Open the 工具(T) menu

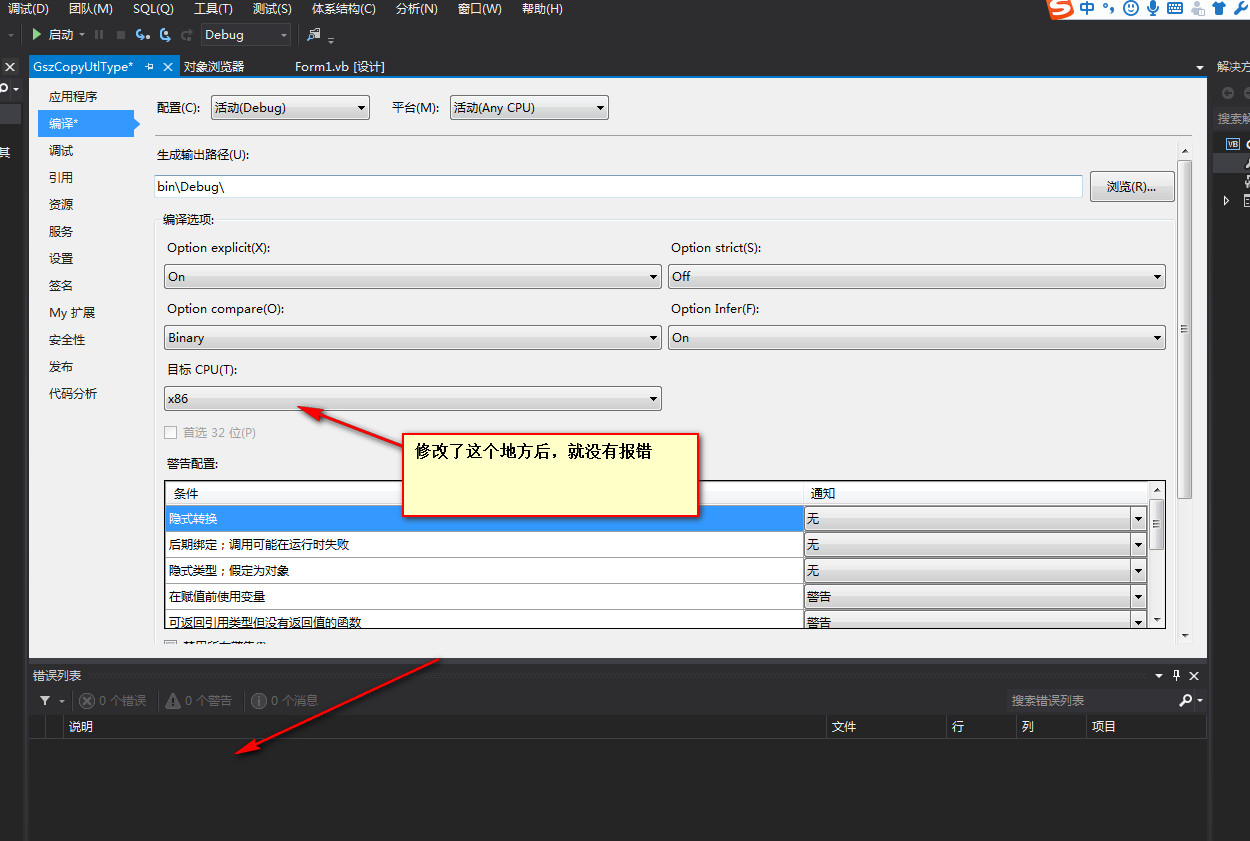pyautogui.click(x=212, y=9)
